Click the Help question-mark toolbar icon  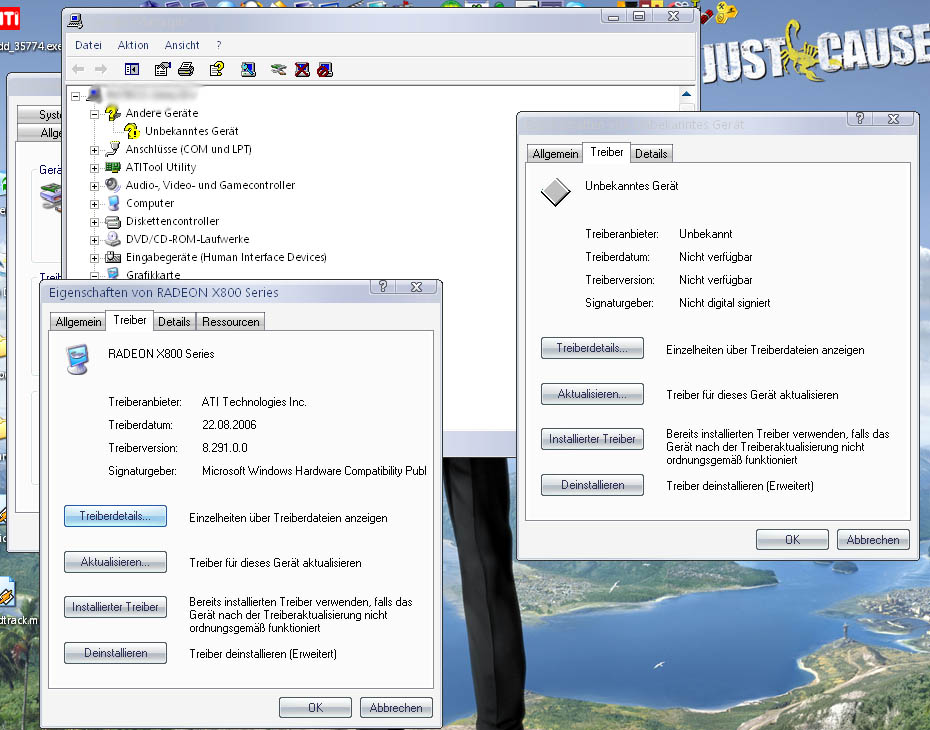click(x=216, y=69)
